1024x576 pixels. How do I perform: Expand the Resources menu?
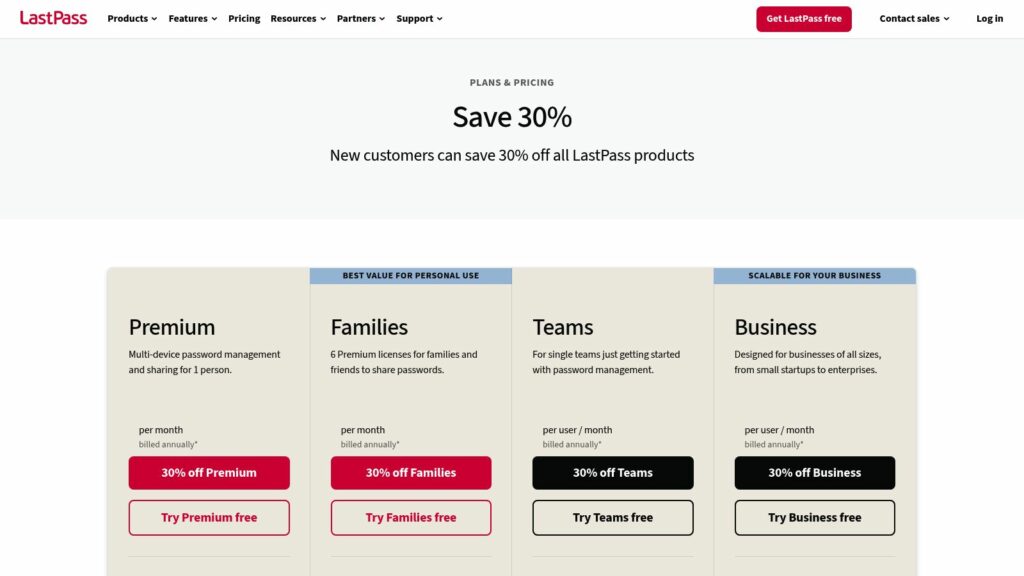(298, 18)
